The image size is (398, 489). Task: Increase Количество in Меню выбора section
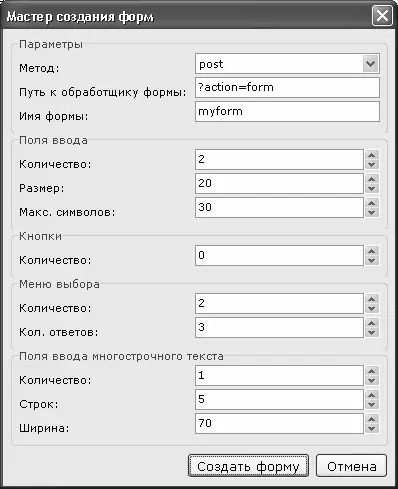pos(372,299)
